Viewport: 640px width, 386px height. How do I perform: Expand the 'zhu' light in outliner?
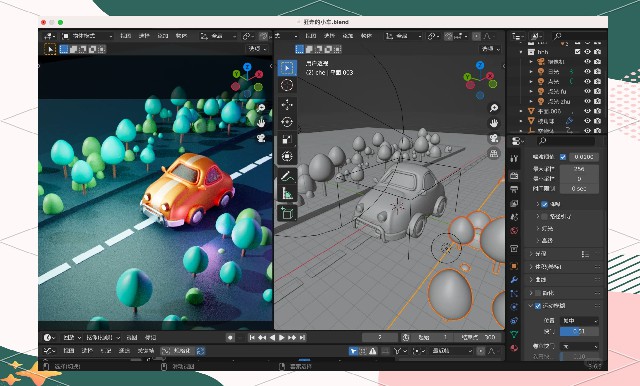(531, 101)
